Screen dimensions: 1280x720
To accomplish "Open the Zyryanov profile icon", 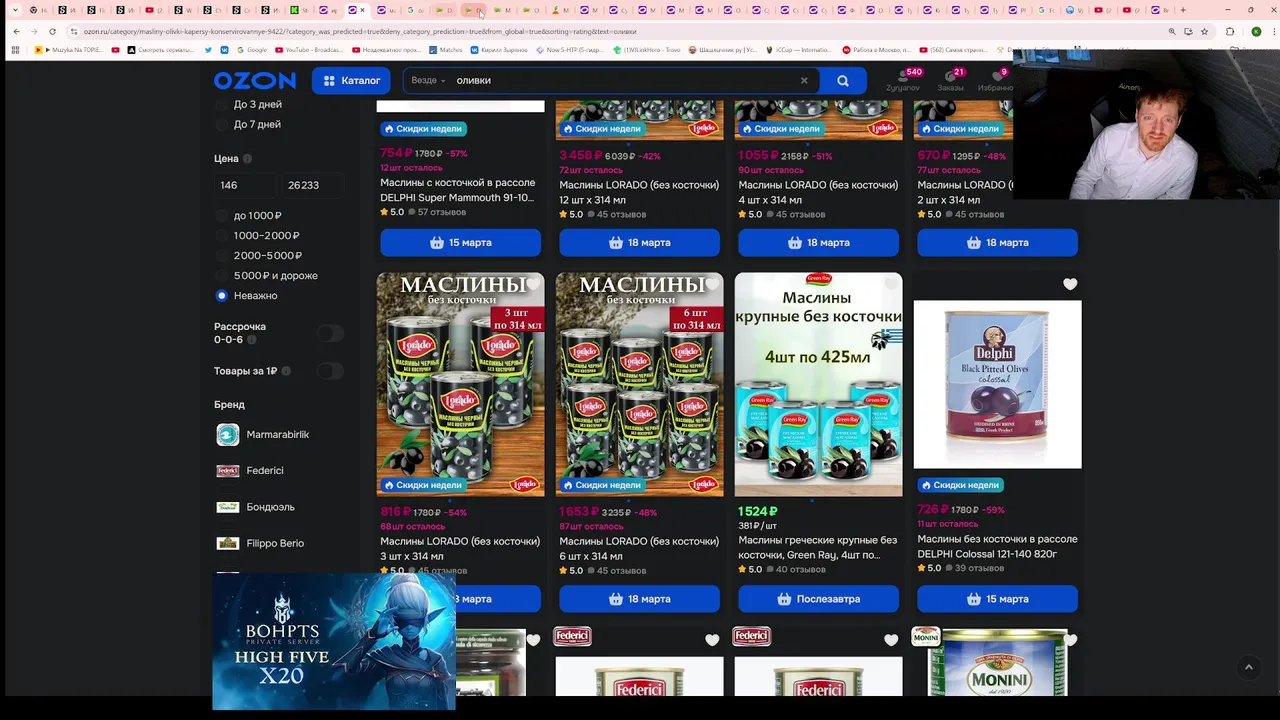I will pyautogui.click(x=903, y=81).
